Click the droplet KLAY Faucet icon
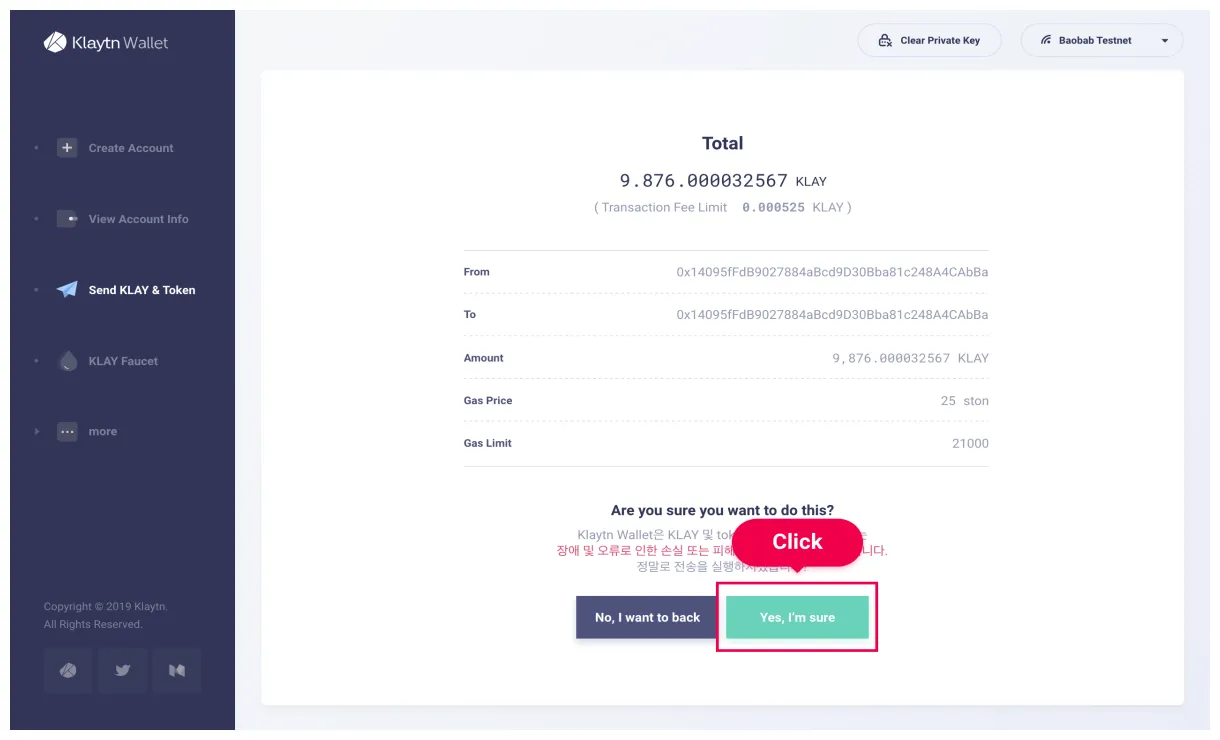The image size is (1220, 740). click(67, 361)
